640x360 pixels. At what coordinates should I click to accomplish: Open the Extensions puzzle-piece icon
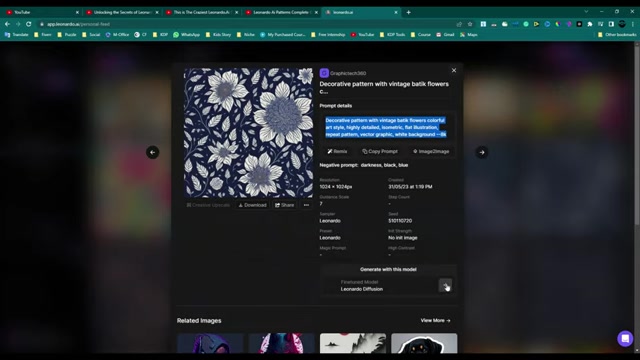coord(590,24)
